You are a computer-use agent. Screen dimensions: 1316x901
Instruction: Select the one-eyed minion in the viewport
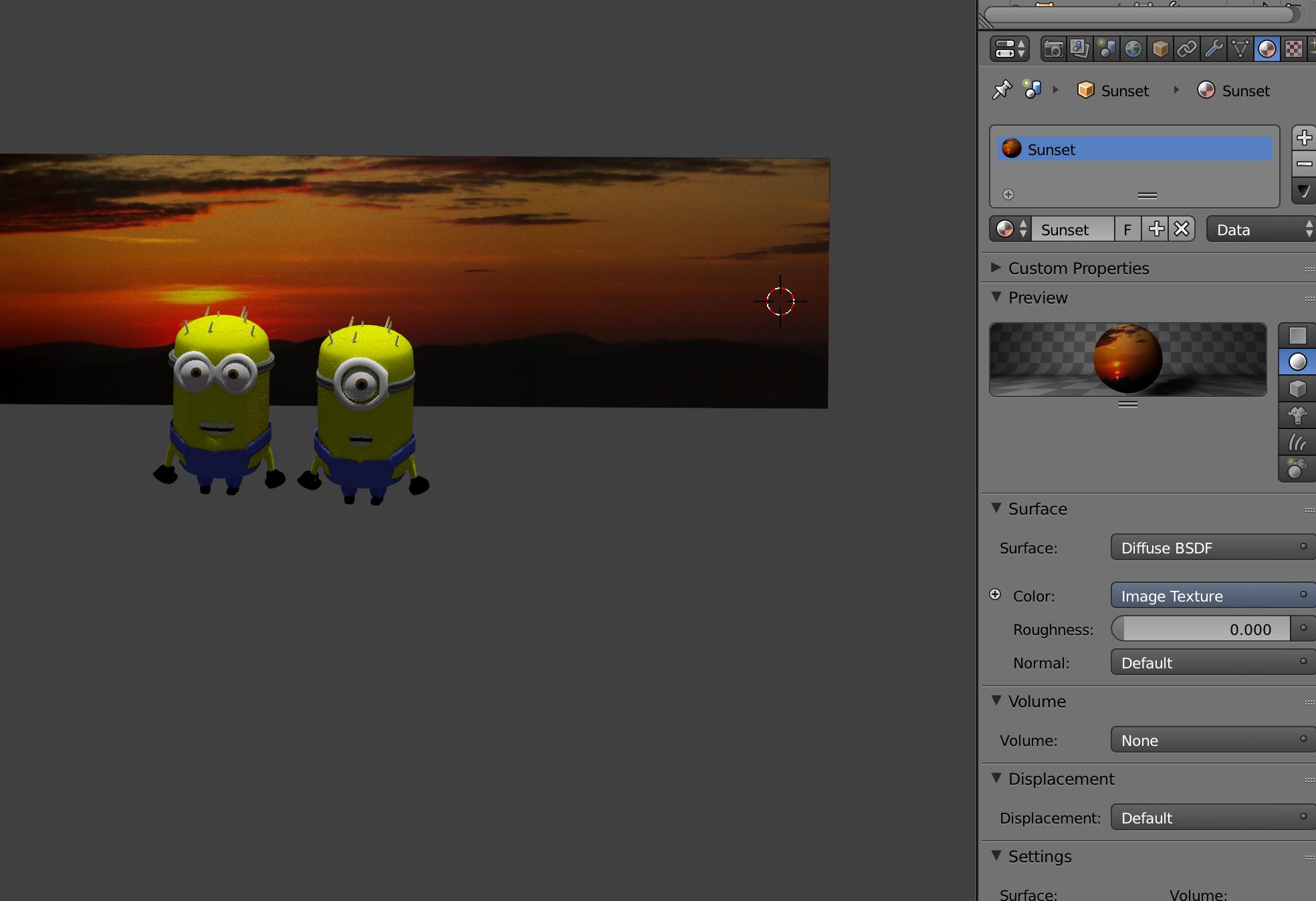(x=364, y=411)
